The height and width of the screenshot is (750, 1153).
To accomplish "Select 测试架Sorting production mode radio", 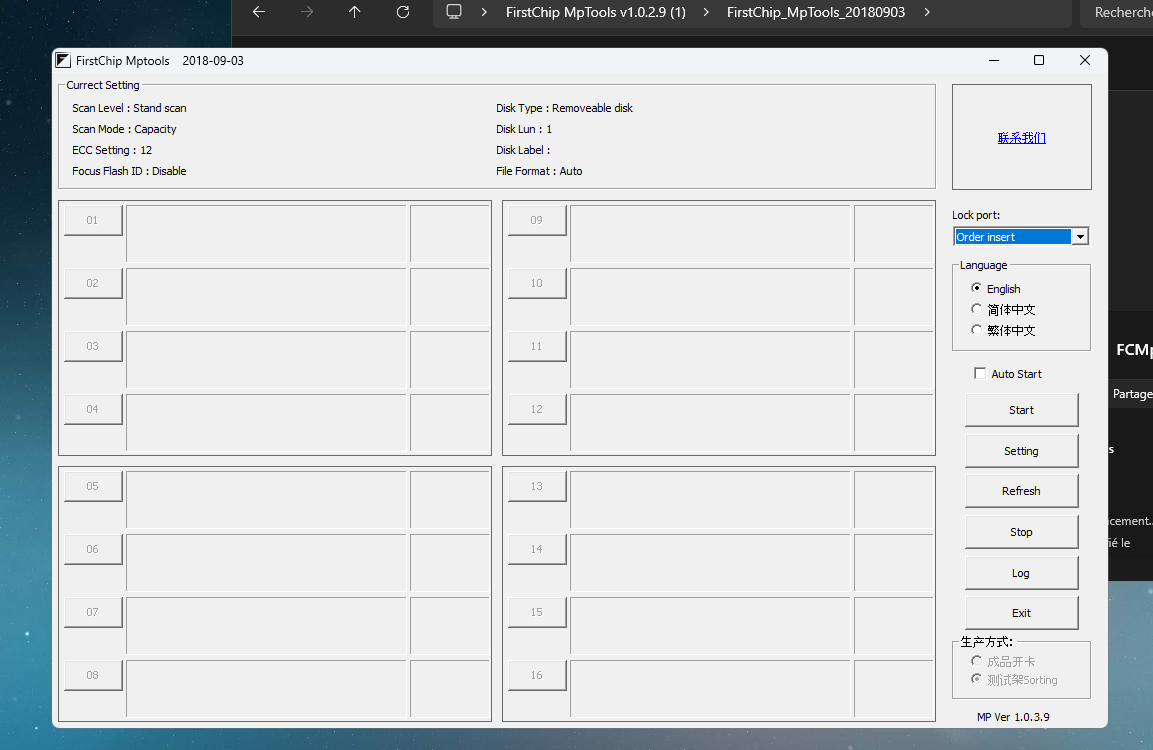I will point(976,679).
